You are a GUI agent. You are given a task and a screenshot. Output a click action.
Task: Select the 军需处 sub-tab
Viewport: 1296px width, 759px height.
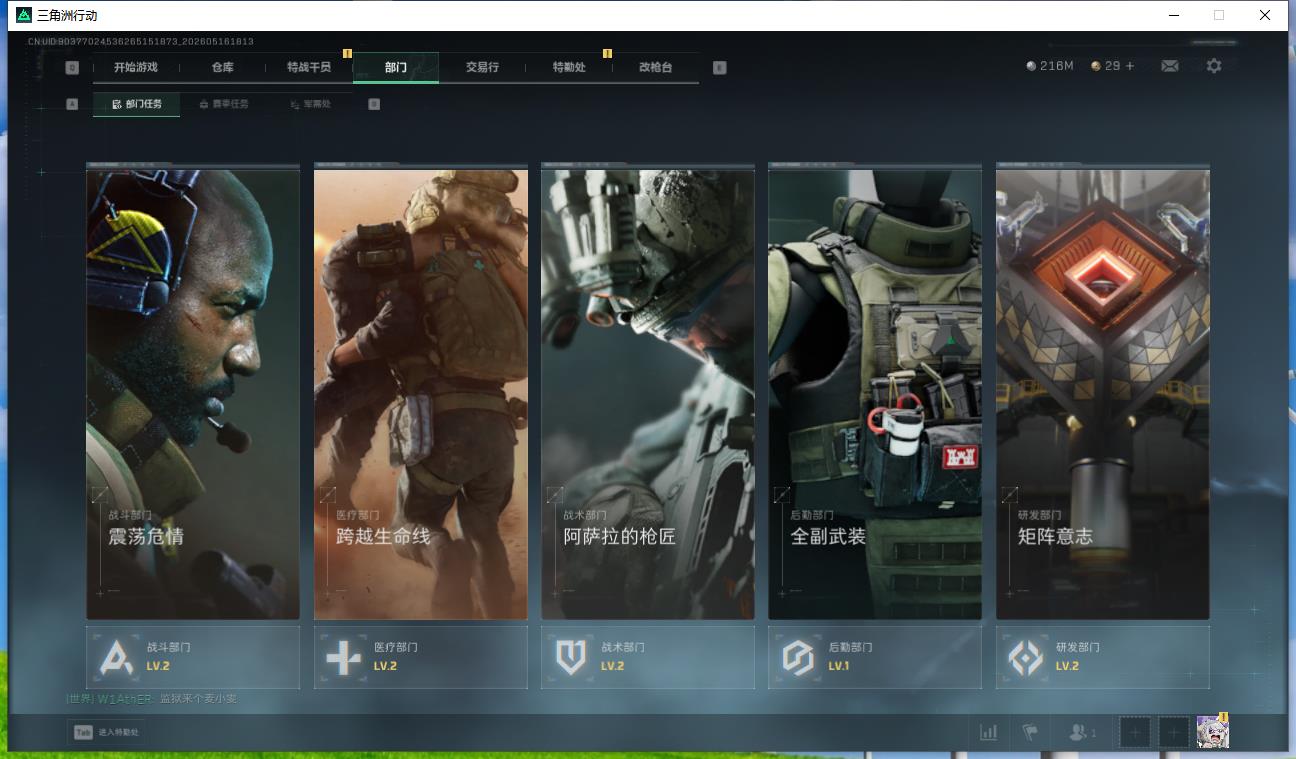click(311, 104)
